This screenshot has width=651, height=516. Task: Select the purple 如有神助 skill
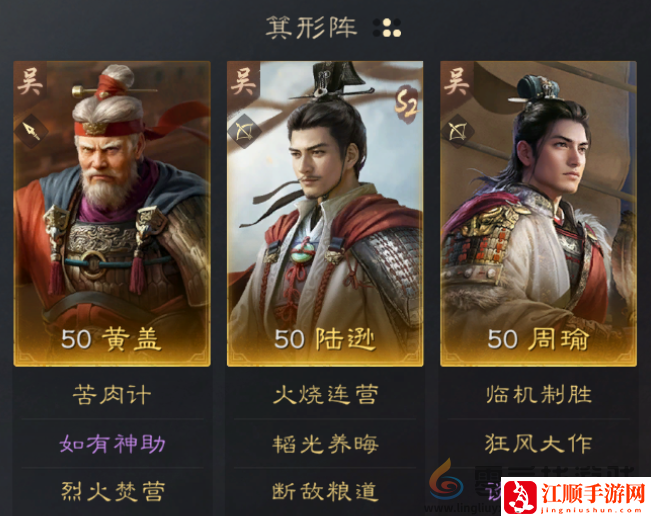[112, 443]
